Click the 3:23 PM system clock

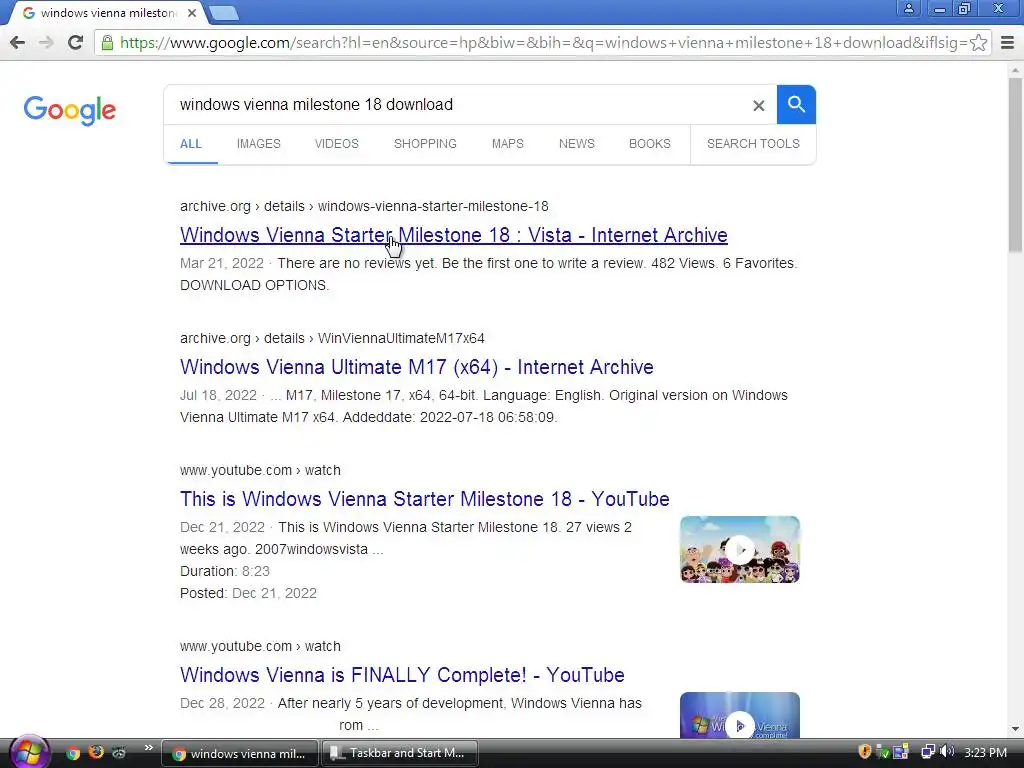[985, 753]
